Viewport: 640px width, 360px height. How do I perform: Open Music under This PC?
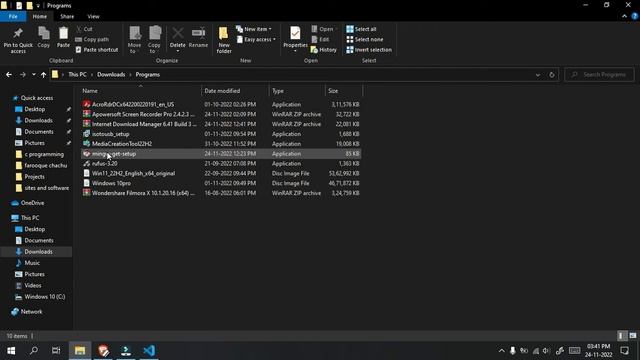click(28, 263)
